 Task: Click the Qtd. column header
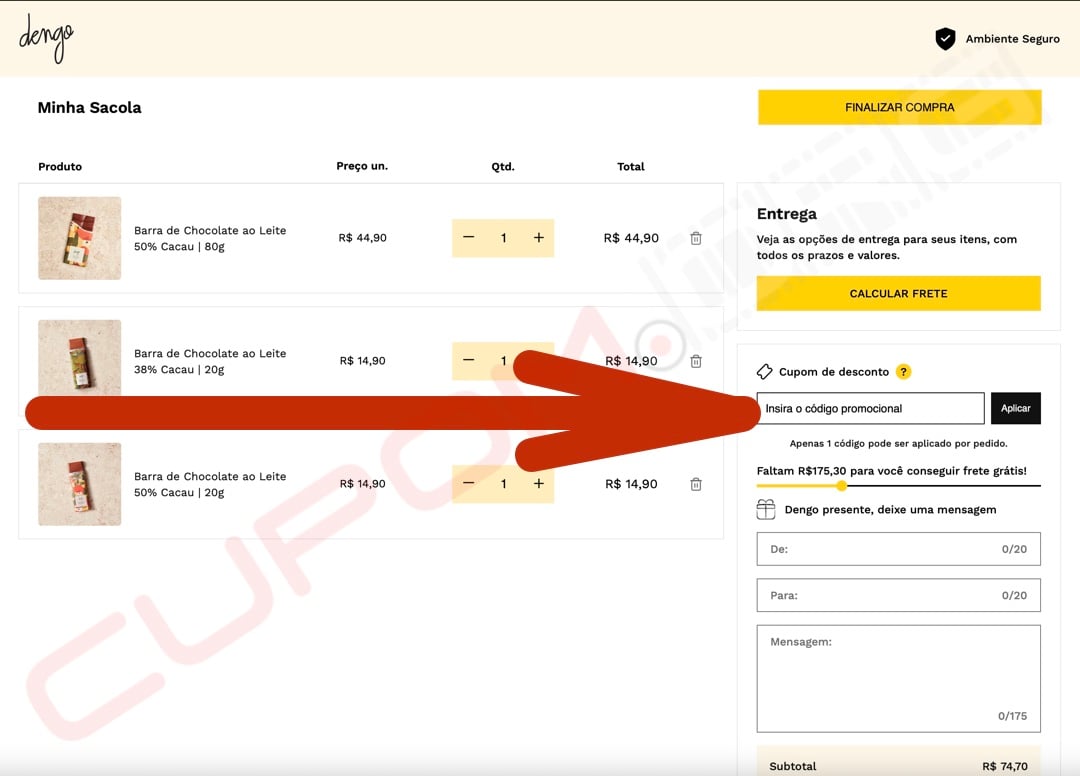tap(503, 167)
